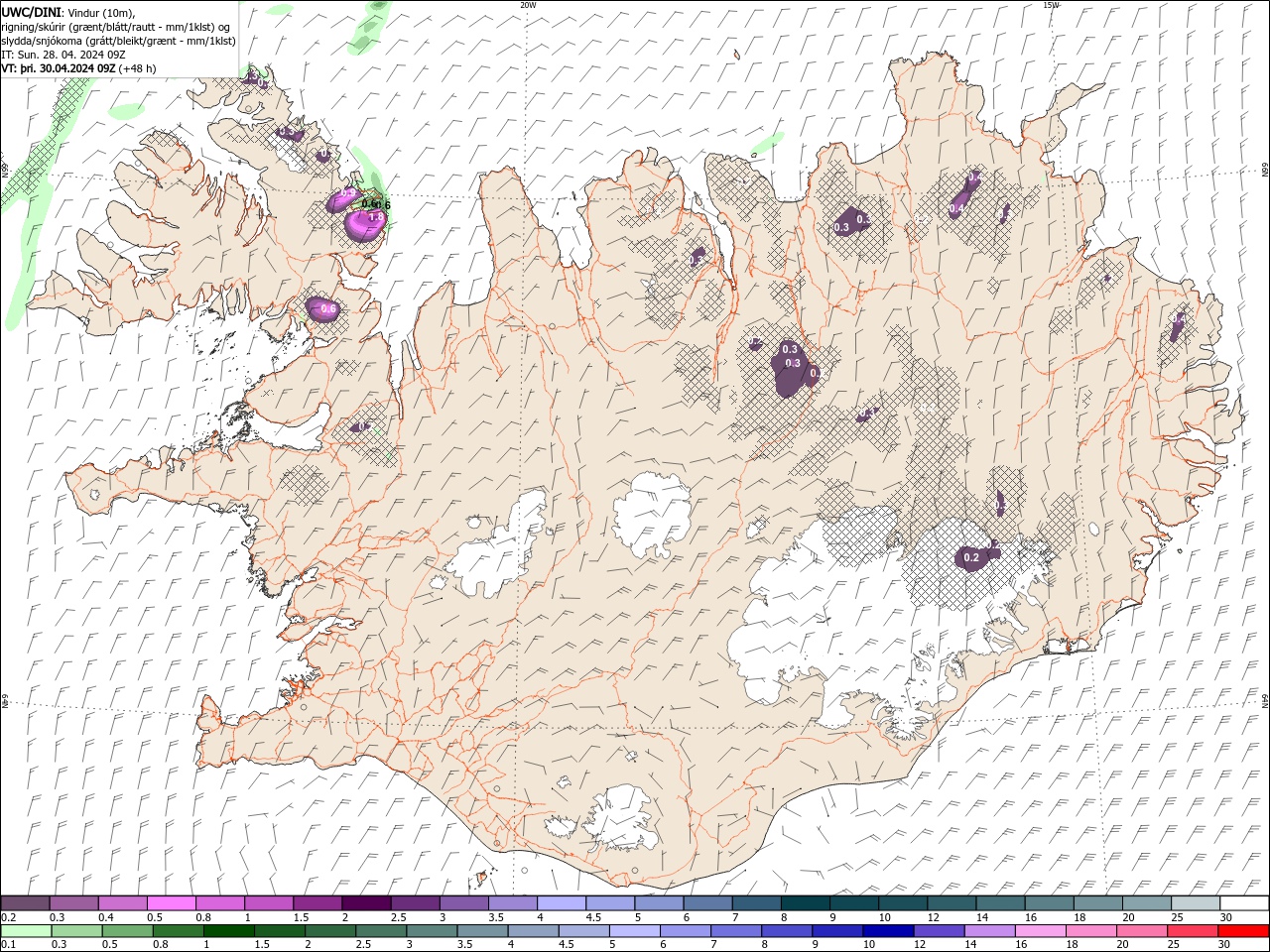The height and width of the screenshot is (952, 1270).
Task: Click the upper legend swatch between 12 and 14
Action: tap(951, 903)
